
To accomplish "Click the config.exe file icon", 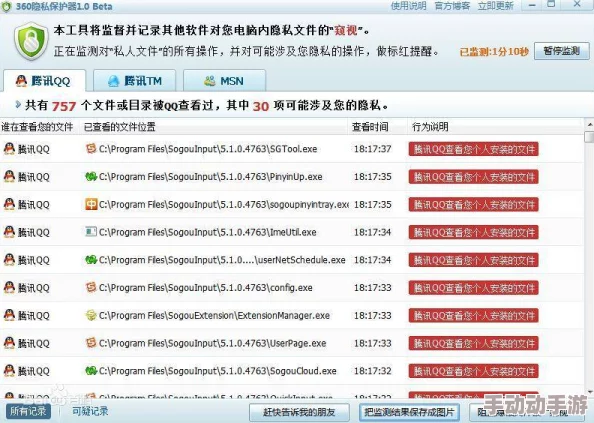I will (x=91, y=287).
